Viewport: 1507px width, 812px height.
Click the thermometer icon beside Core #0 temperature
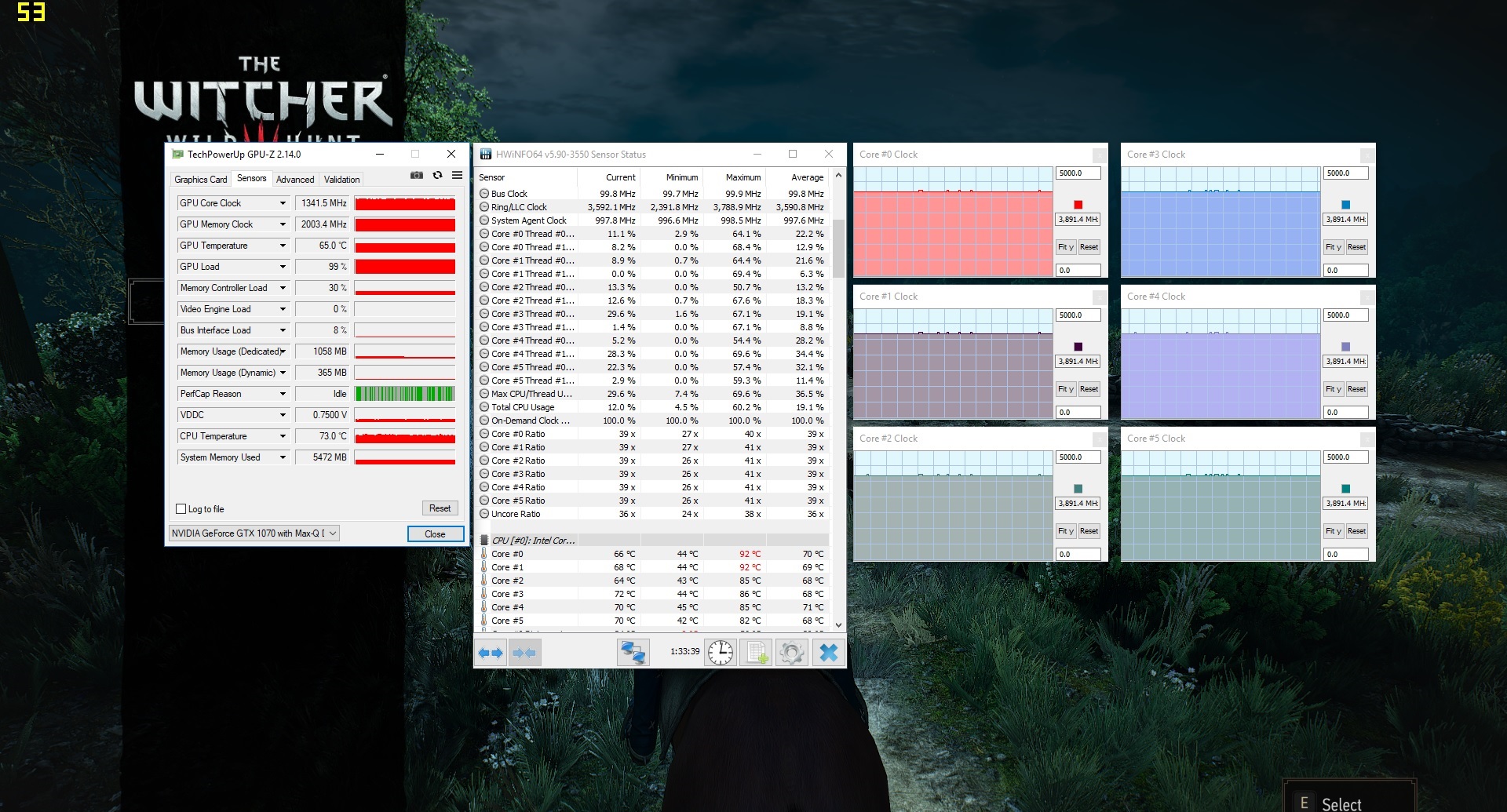484,554
